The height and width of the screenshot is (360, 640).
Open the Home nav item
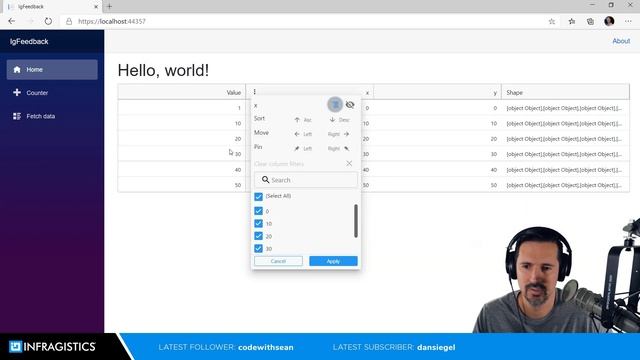tap(52, 69)
